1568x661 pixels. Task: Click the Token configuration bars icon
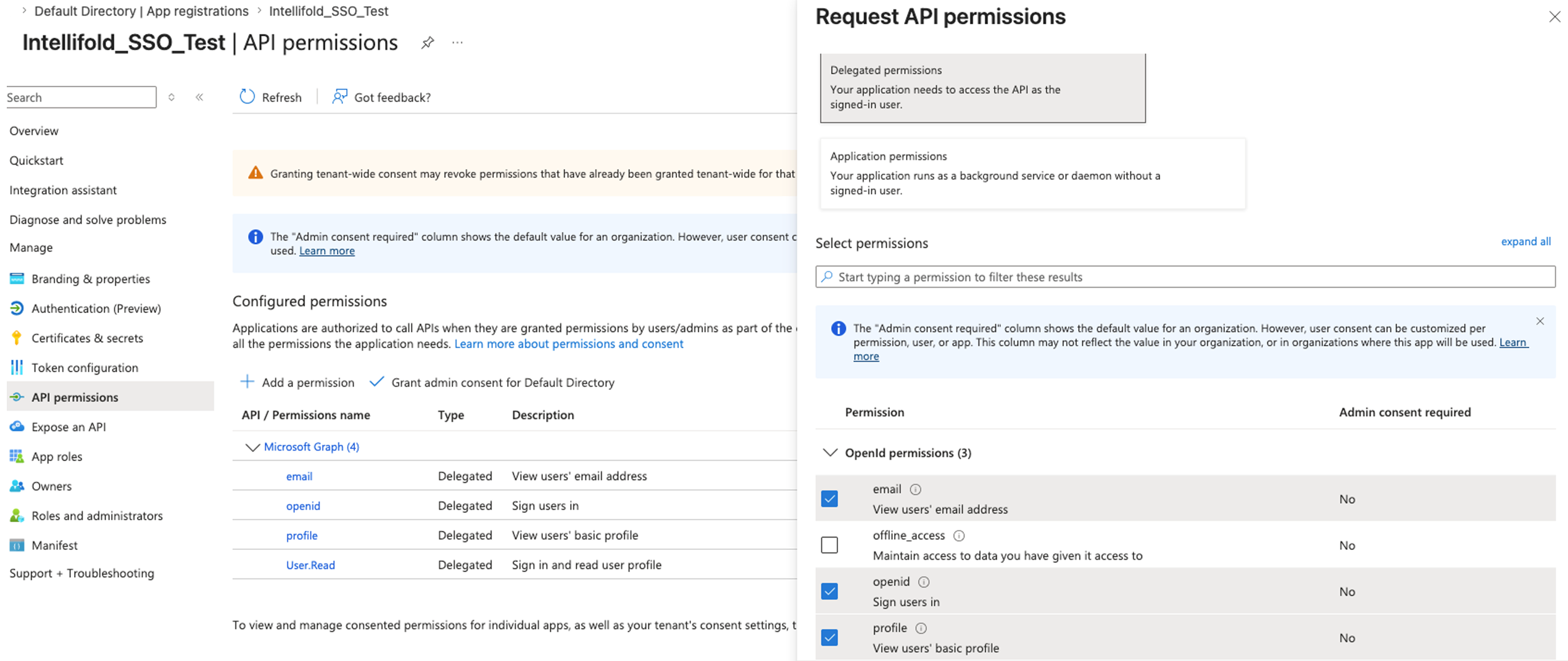pos(17,367)
